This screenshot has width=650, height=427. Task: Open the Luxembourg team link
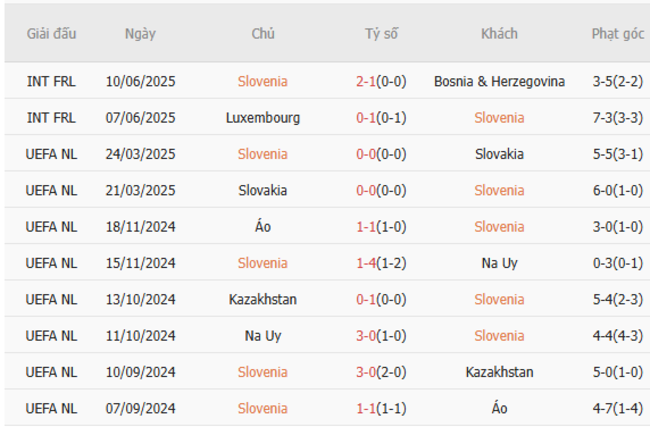click(x=263, y=118)
